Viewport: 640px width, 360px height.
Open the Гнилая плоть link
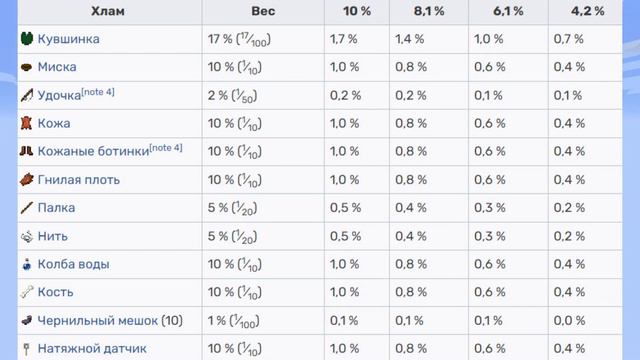(79, 180)
